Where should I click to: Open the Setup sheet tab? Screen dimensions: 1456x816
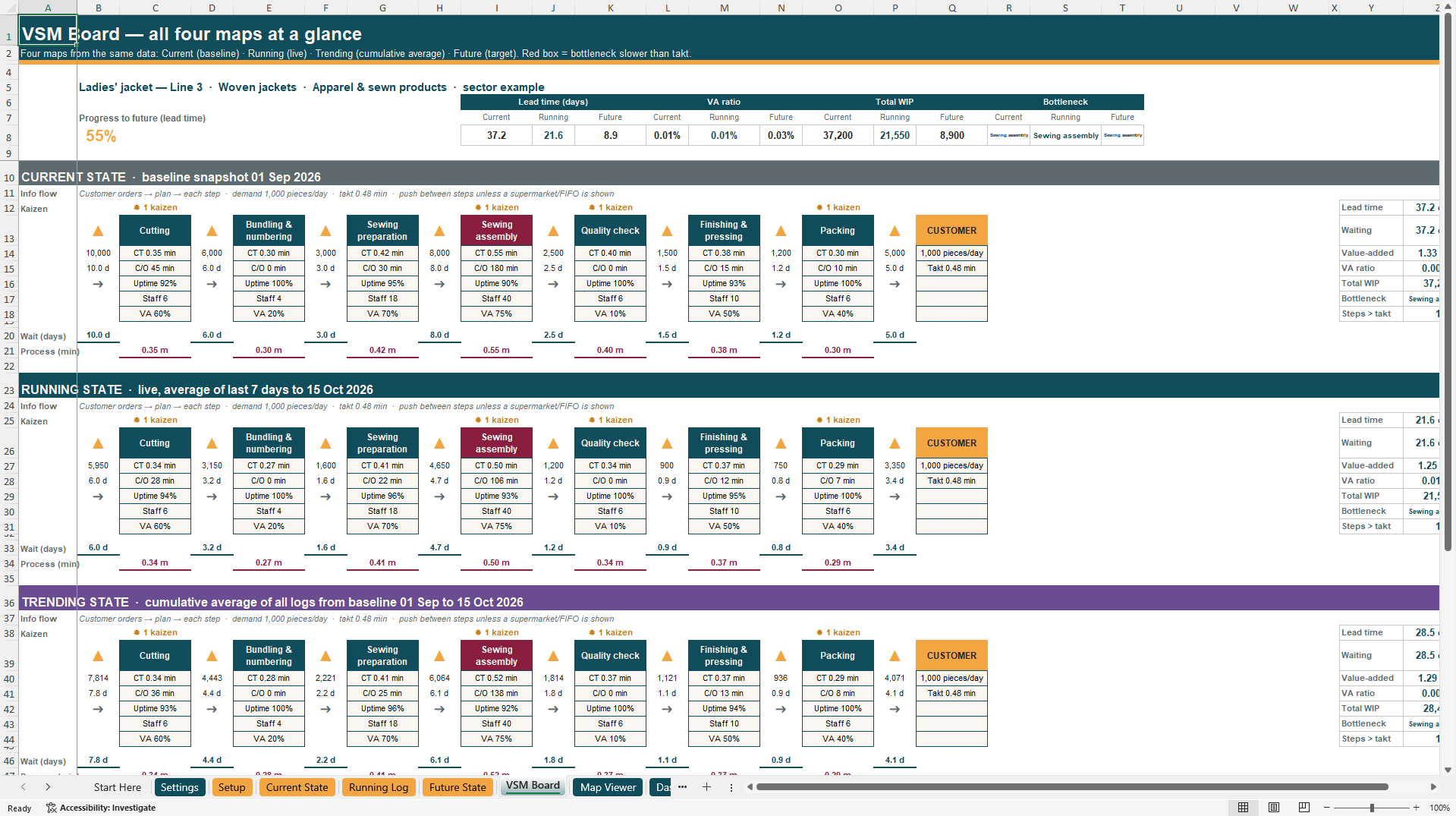click(231, 787)
